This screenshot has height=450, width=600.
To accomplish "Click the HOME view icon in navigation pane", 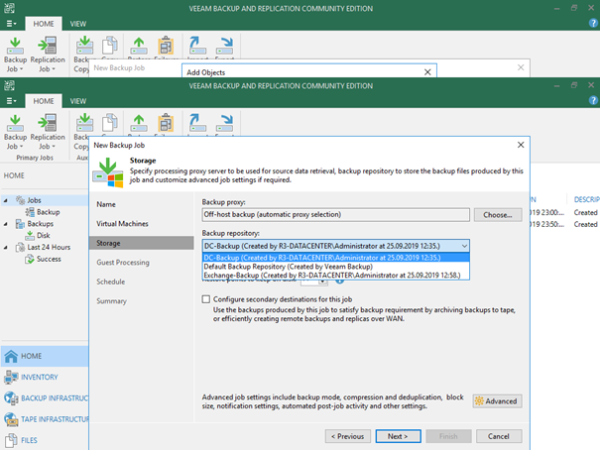I will 11,355.
